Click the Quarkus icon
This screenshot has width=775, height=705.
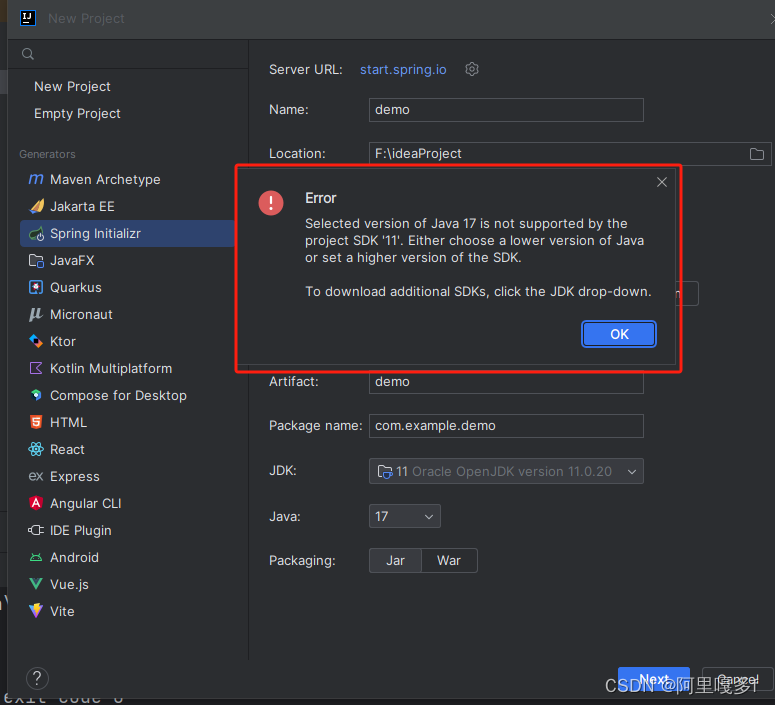point(36,287)
